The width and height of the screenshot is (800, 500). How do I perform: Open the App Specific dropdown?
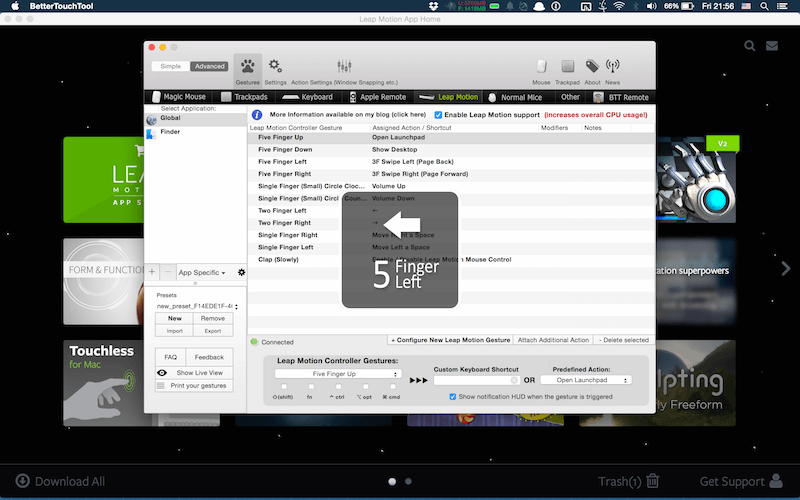[x=202, y=272]
